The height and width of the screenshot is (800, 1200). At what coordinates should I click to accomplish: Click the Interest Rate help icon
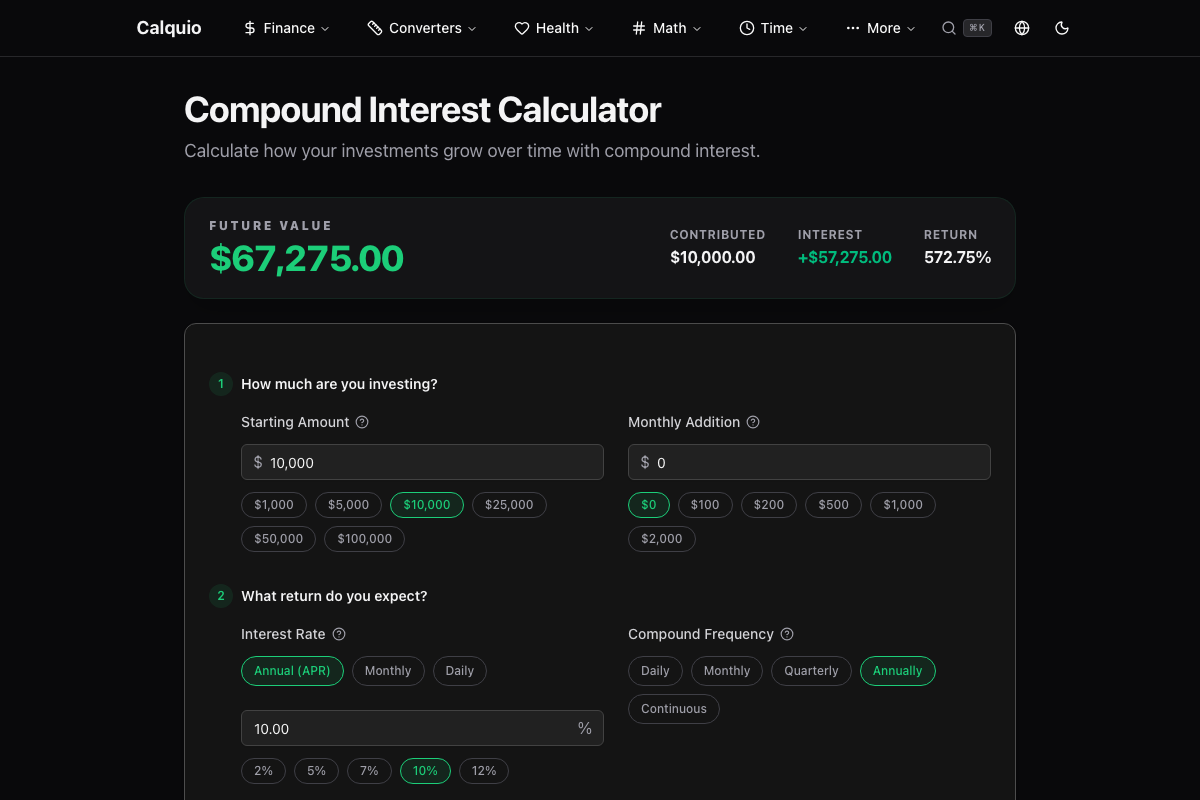coord(339,634)
